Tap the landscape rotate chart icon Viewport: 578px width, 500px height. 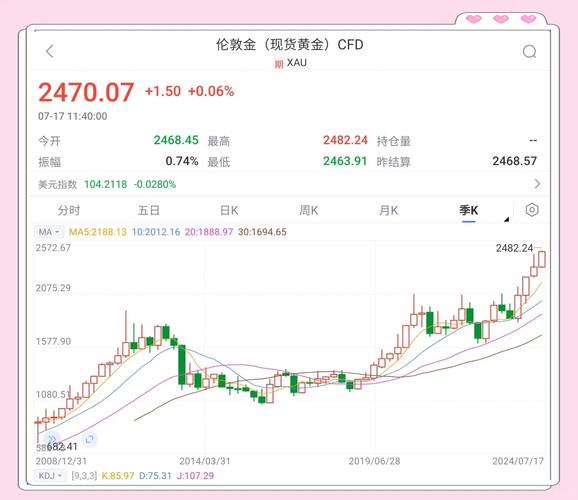tap(90, 439)
